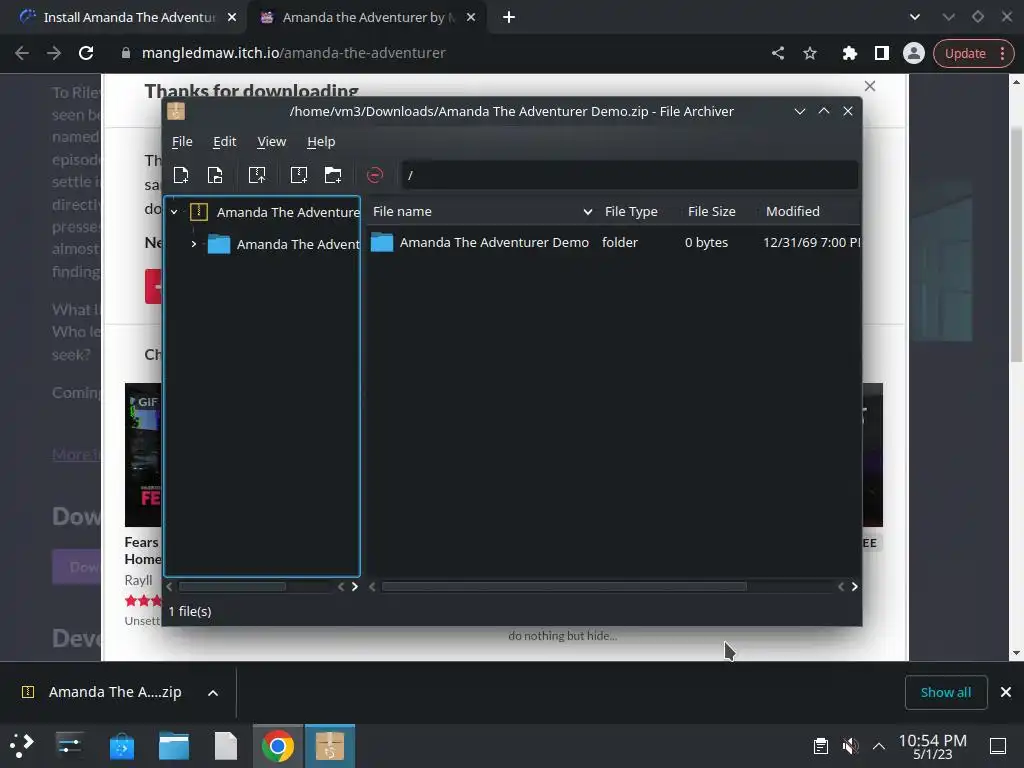Open a new Chrome tab
This screenshot has width=1024, height=768.
click(509, 18)
